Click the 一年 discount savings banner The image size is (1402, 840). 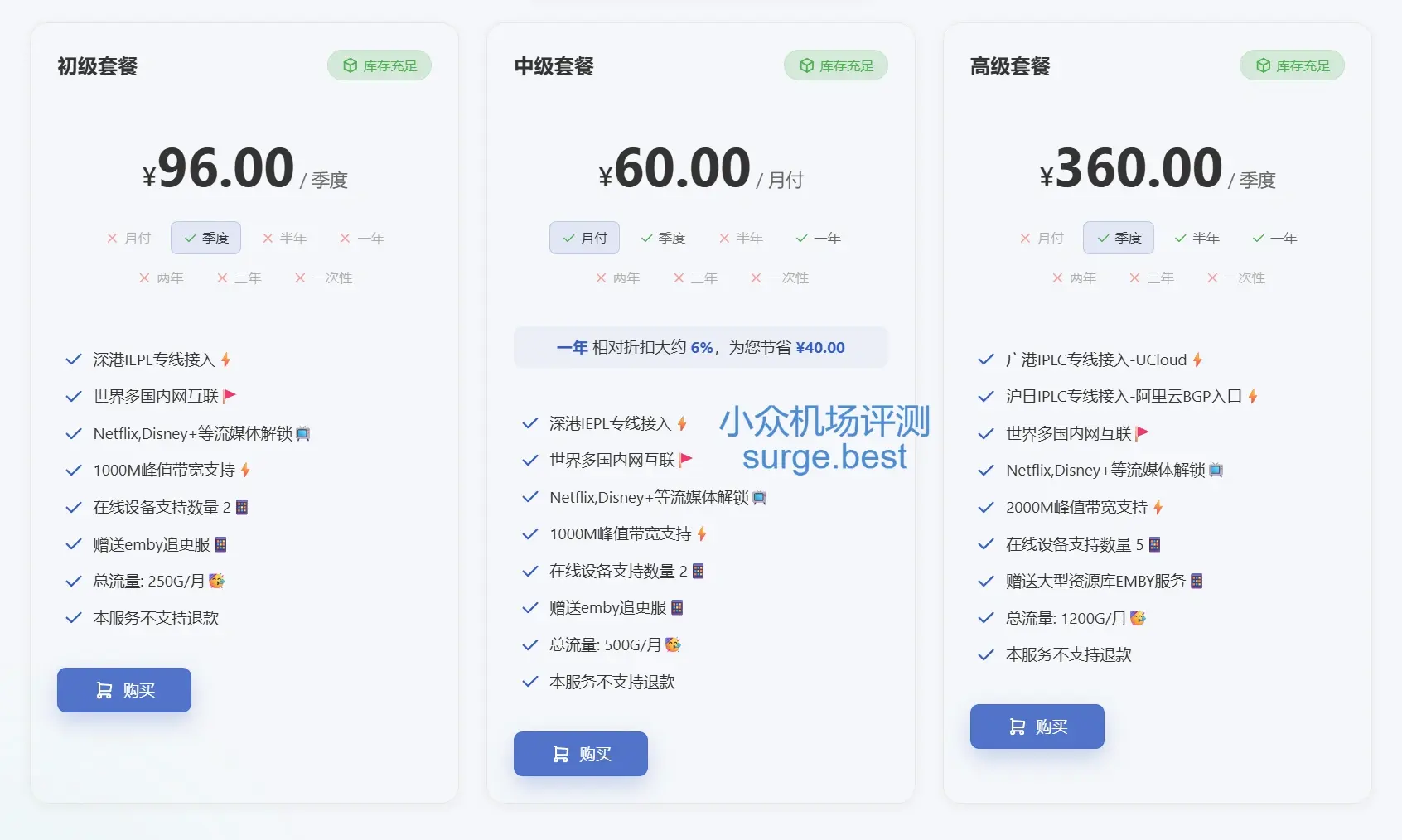click(x=701, y=347)
